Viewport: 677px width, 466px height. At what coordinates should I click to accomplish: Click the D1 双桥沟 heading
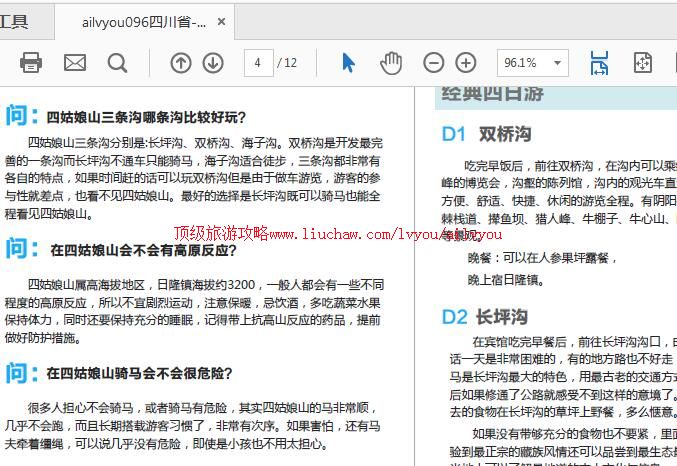(486, 134)
